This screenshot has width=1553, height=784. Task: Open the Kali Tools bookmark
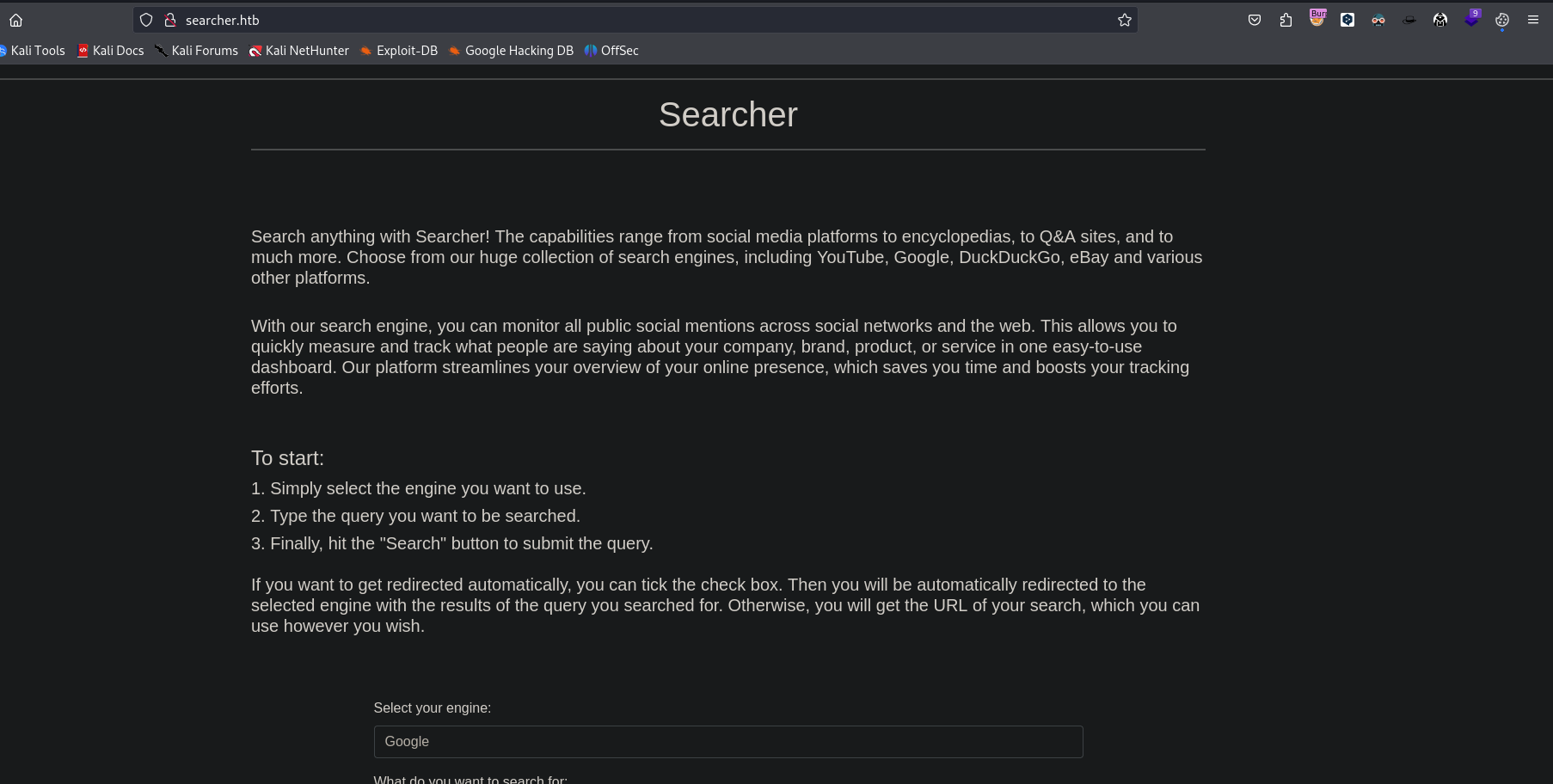[x=34, y=51]
